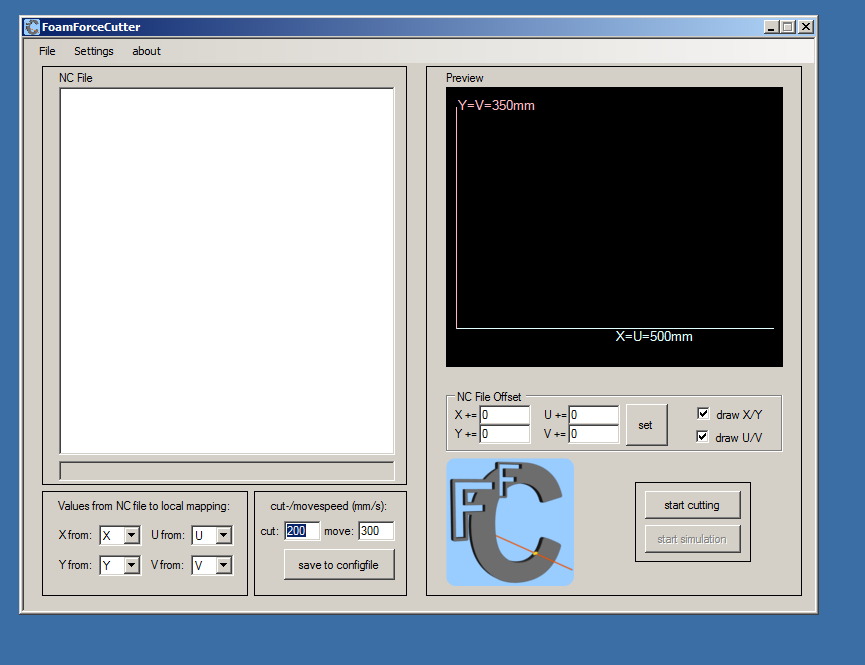The image size is (865, 665).
Task: Click the black Preview canvas
Action: point(614,226)
